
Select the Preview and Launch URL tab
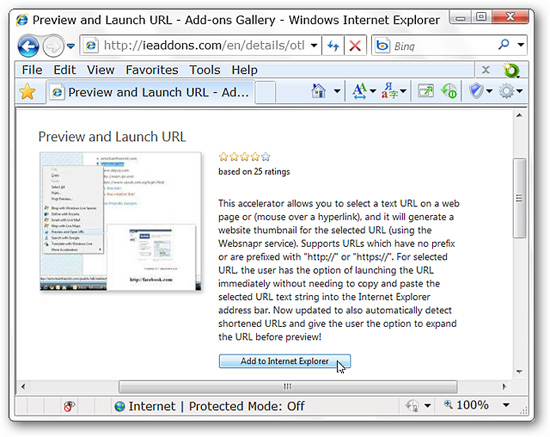(150, 93)
